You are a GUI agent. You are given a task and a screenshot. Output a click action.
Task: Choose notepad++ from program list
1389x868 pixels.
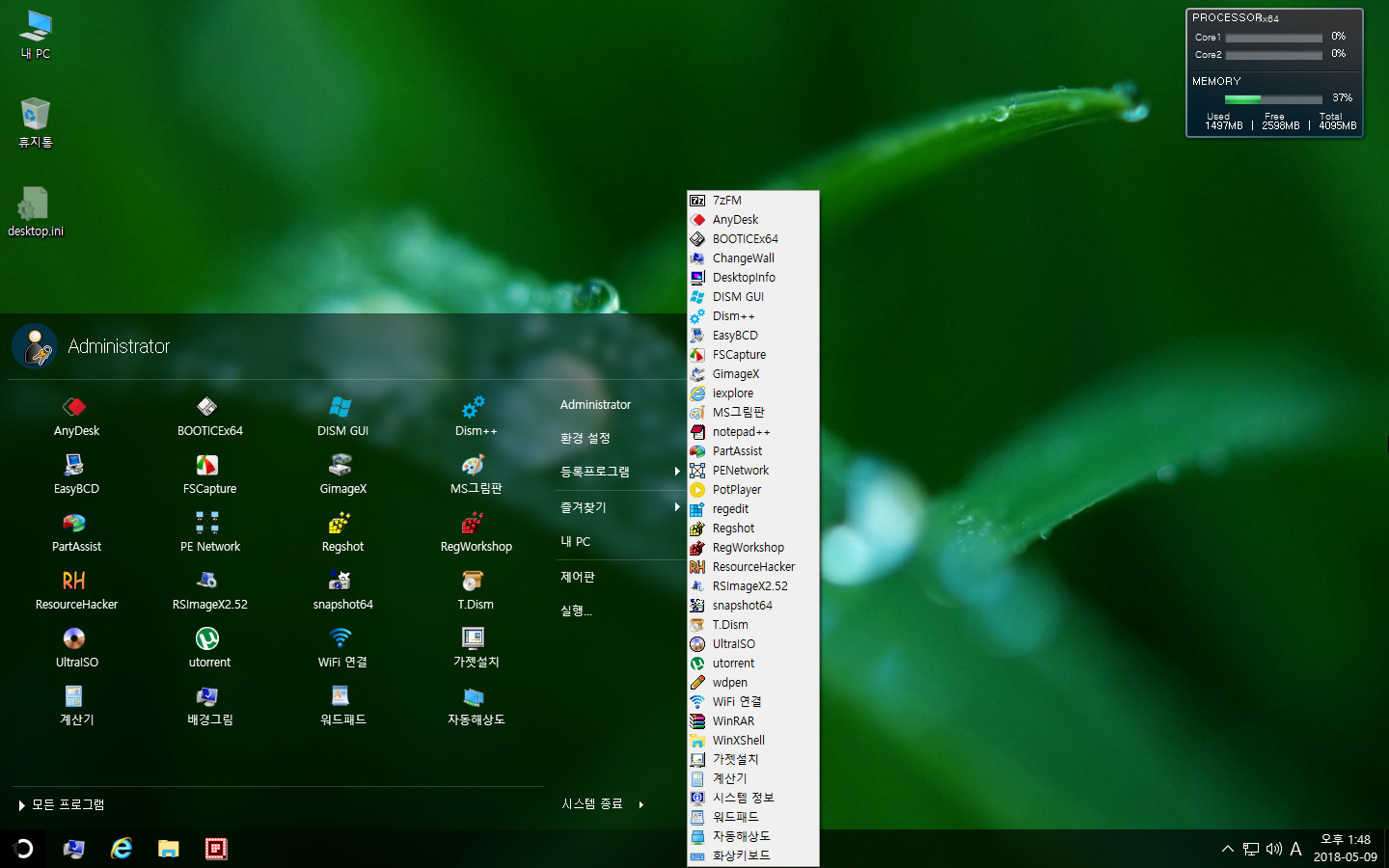click(x=753, y=432)
